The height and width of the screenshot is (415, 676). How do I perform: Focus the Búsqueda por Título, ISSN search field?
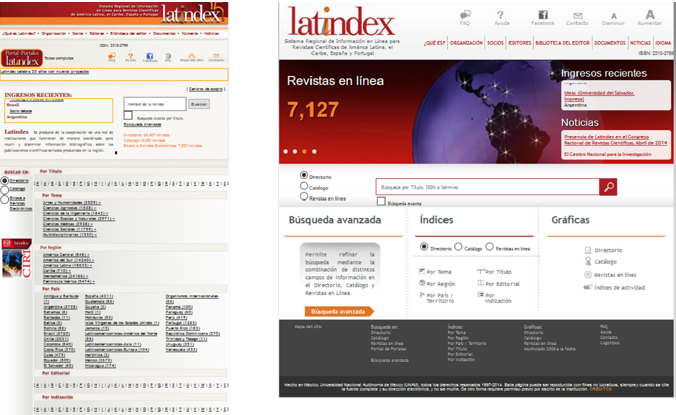(488, 187)
